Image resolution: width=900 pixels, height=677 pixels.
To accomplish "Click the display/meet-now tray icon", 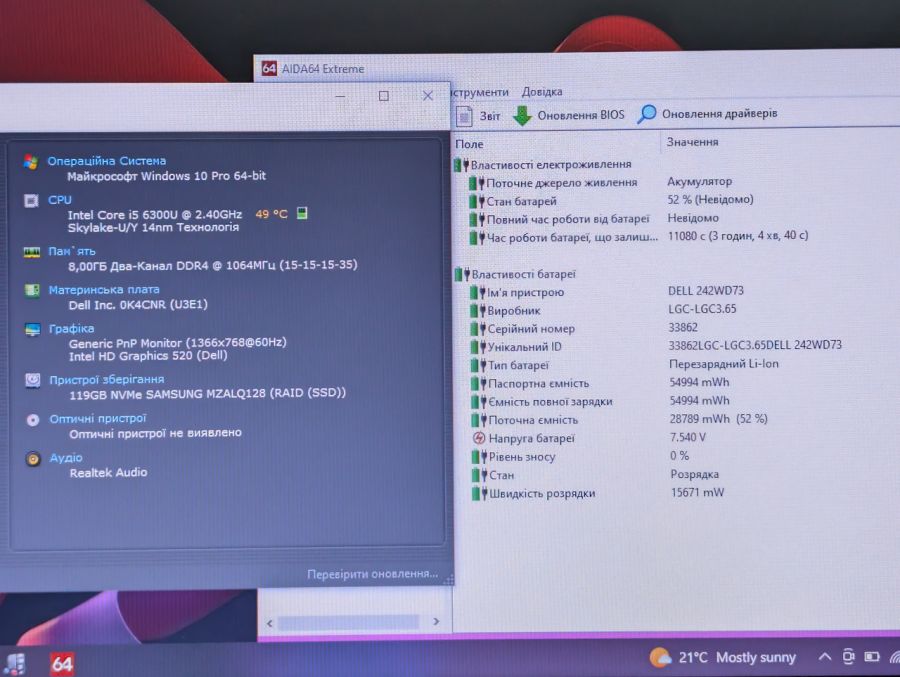I will [x=848, y=656].
